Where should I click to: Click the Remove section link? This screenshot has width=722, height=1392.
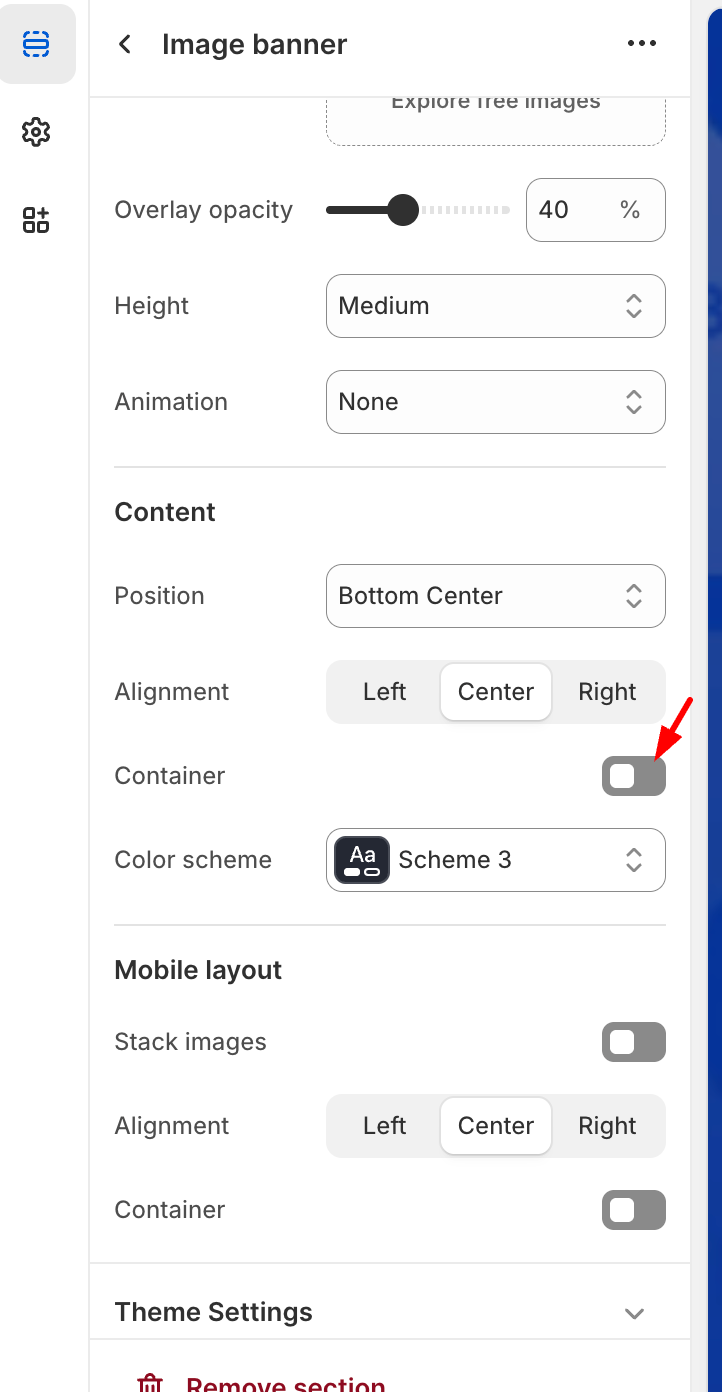click(285, 1383)
